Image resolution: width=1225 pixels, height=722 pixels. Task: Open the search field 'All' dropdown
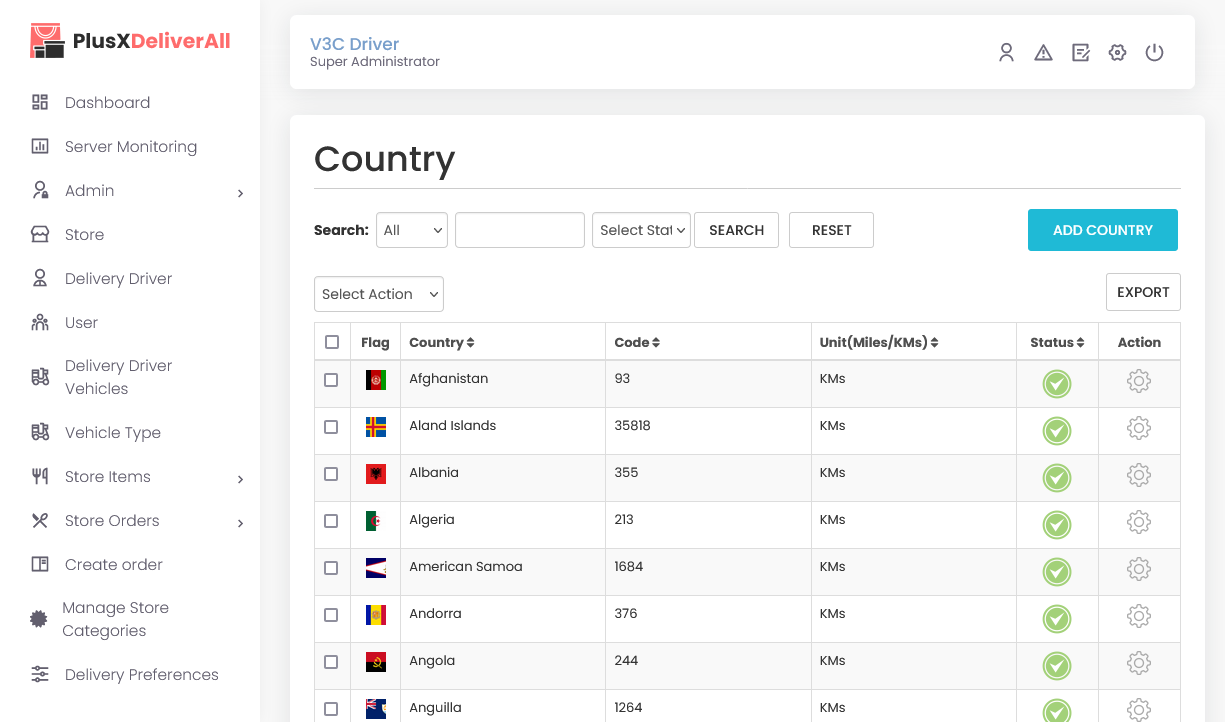[x=412, y=230]
